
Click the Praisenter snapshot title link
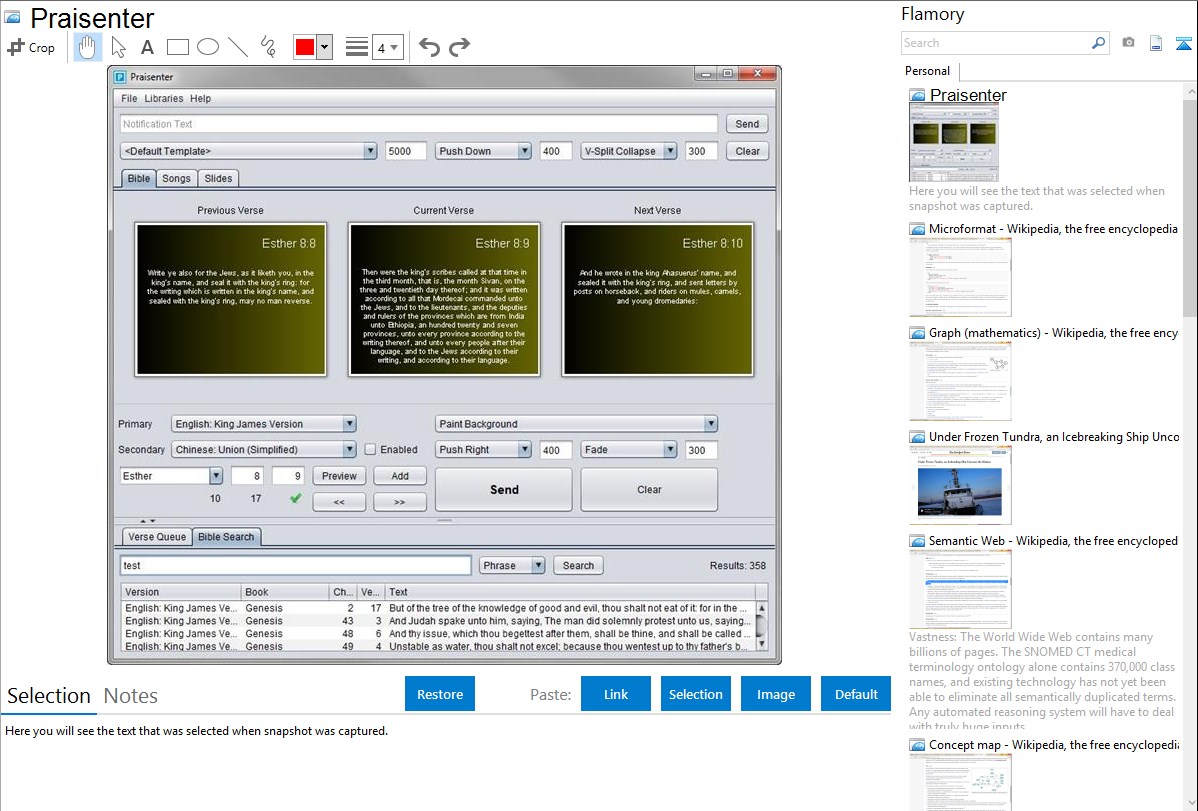pos(968,95)
